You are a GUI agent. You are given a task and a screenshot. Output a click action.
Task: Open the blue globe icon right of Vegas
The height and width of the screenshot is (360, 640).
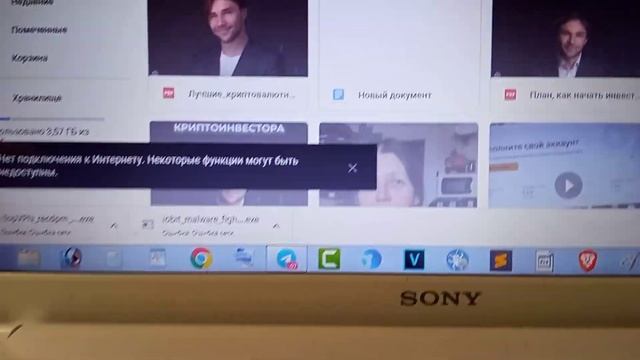point(458,260)
